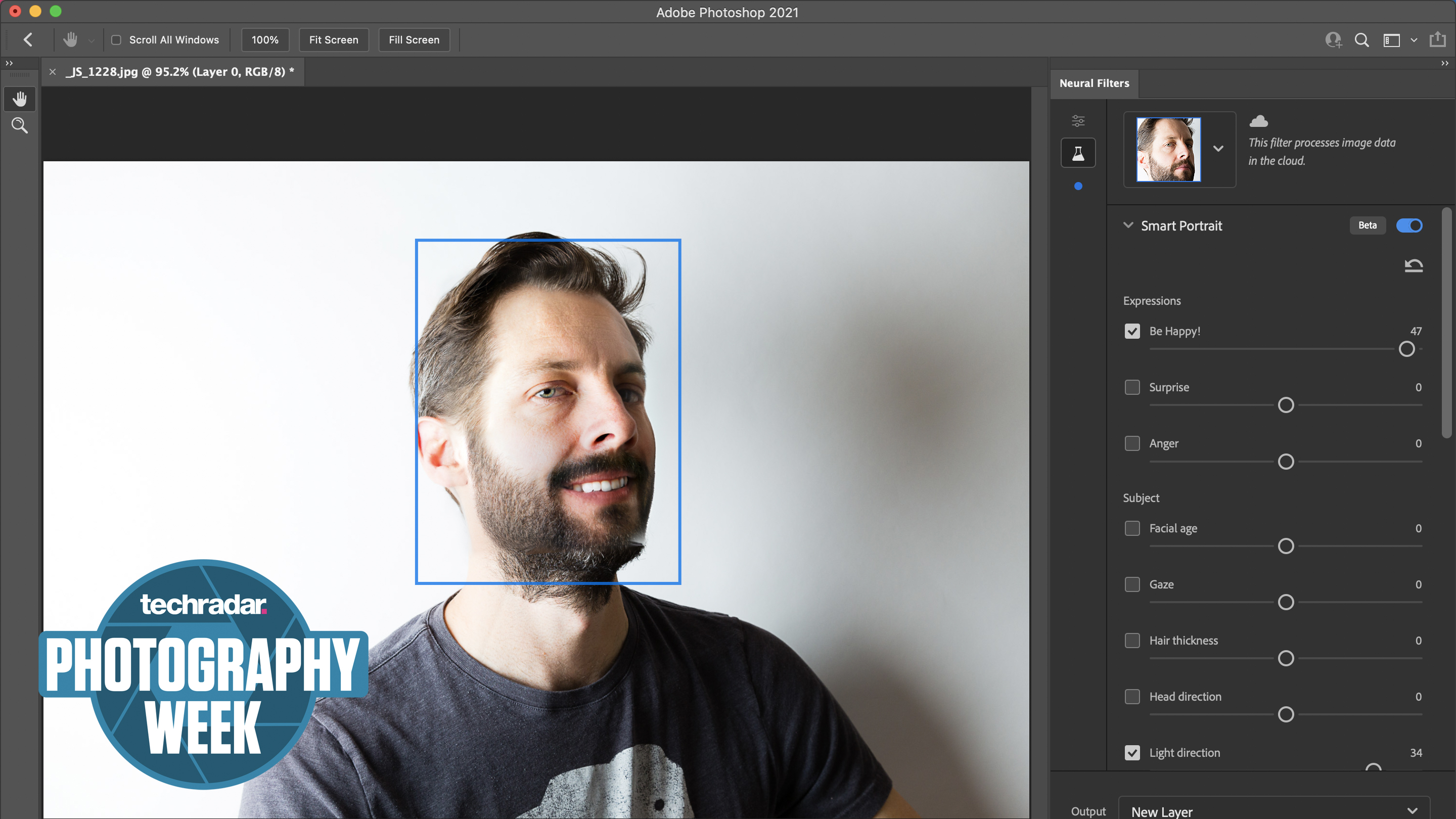Click the Subject section label
This screenshot has width=1456, height=819.
[x=1141, y=498]
